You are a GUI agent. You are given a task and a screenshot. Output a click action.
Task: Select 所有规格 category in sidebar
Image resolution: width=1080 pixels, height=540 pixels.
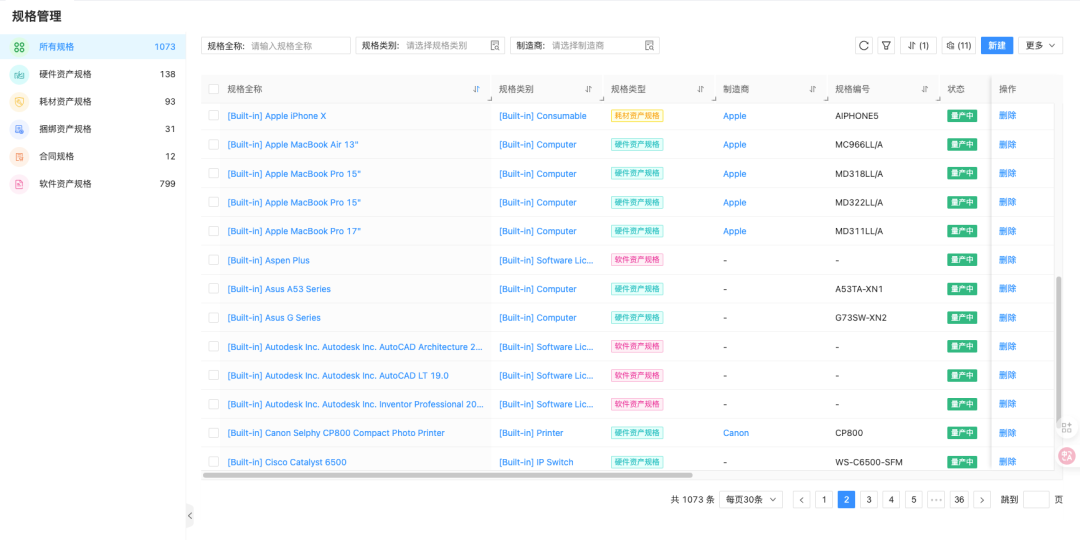pyautogui.click(x=93, y=47)
